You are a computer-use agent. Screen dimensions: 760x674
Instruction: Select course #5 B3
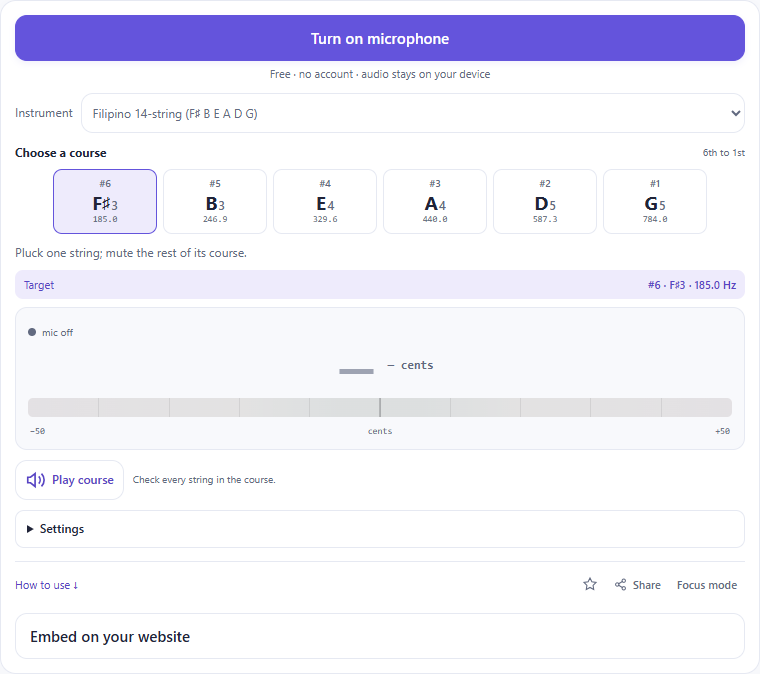click(215, 202)
